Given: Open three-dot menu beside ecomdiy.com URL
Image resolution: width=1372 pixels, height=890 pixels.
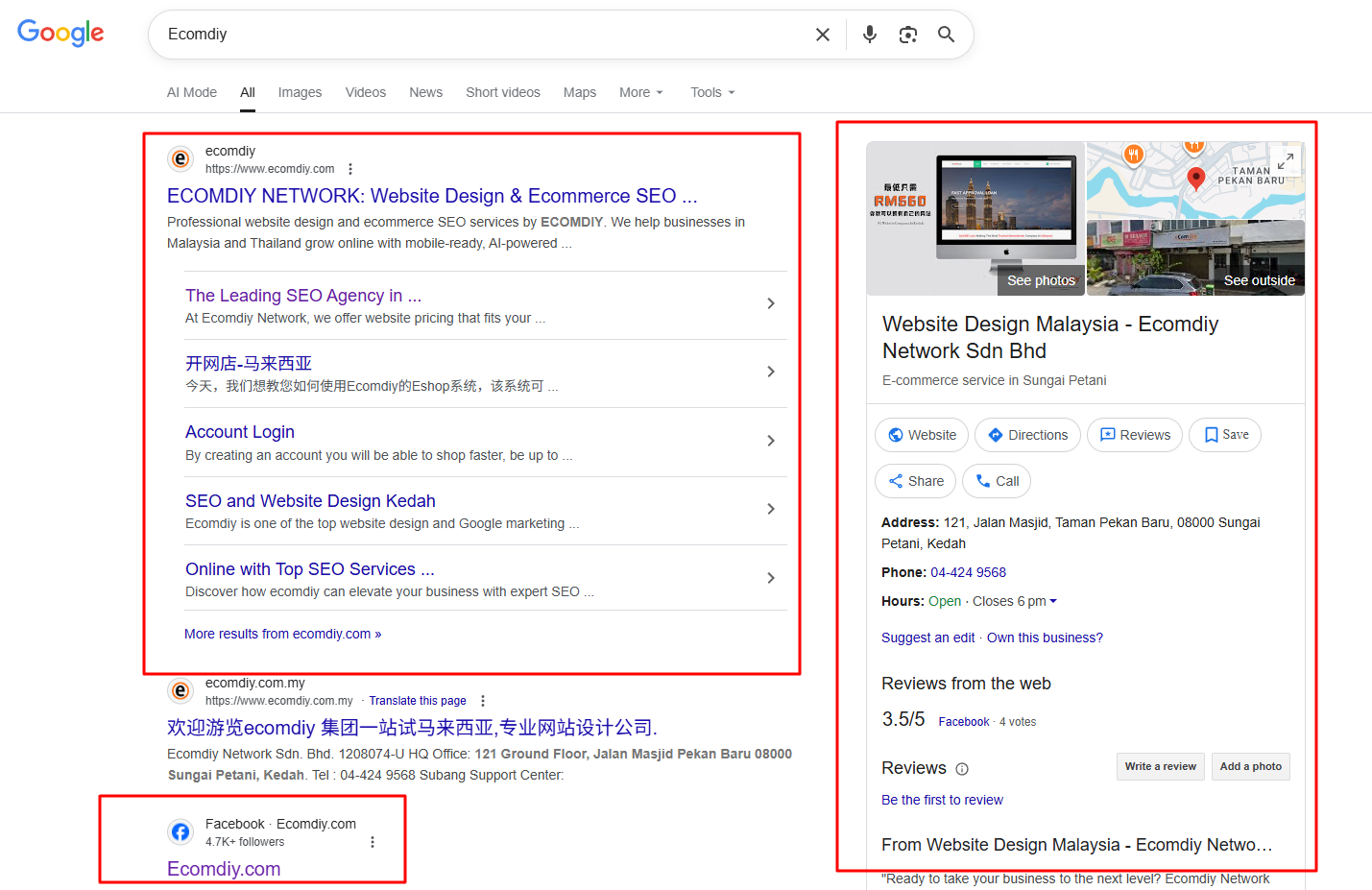Looking at the screenshot, I should coord(350,169).
